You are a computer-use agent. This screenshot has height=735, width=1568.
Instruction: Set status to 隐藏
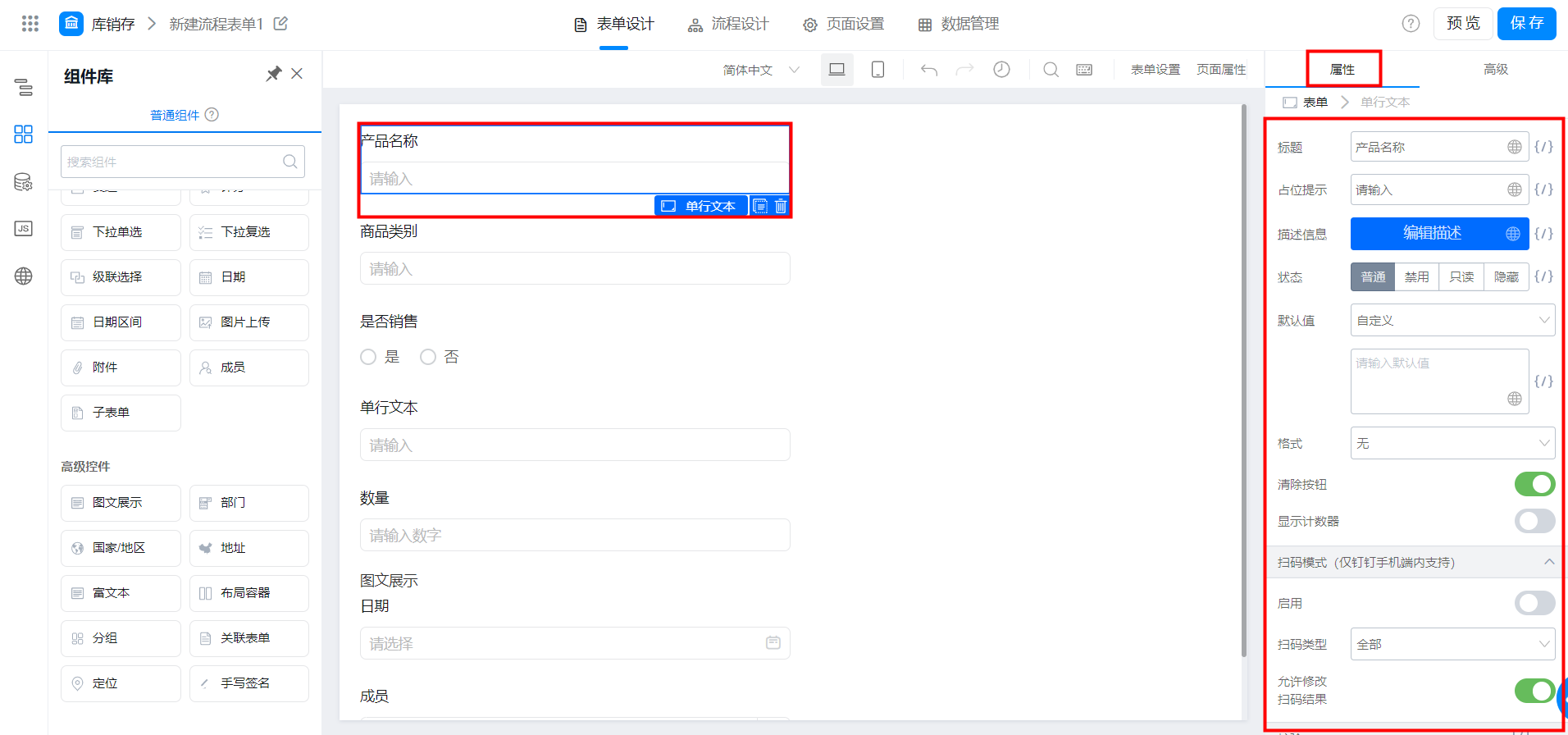tap(1506, 276)
